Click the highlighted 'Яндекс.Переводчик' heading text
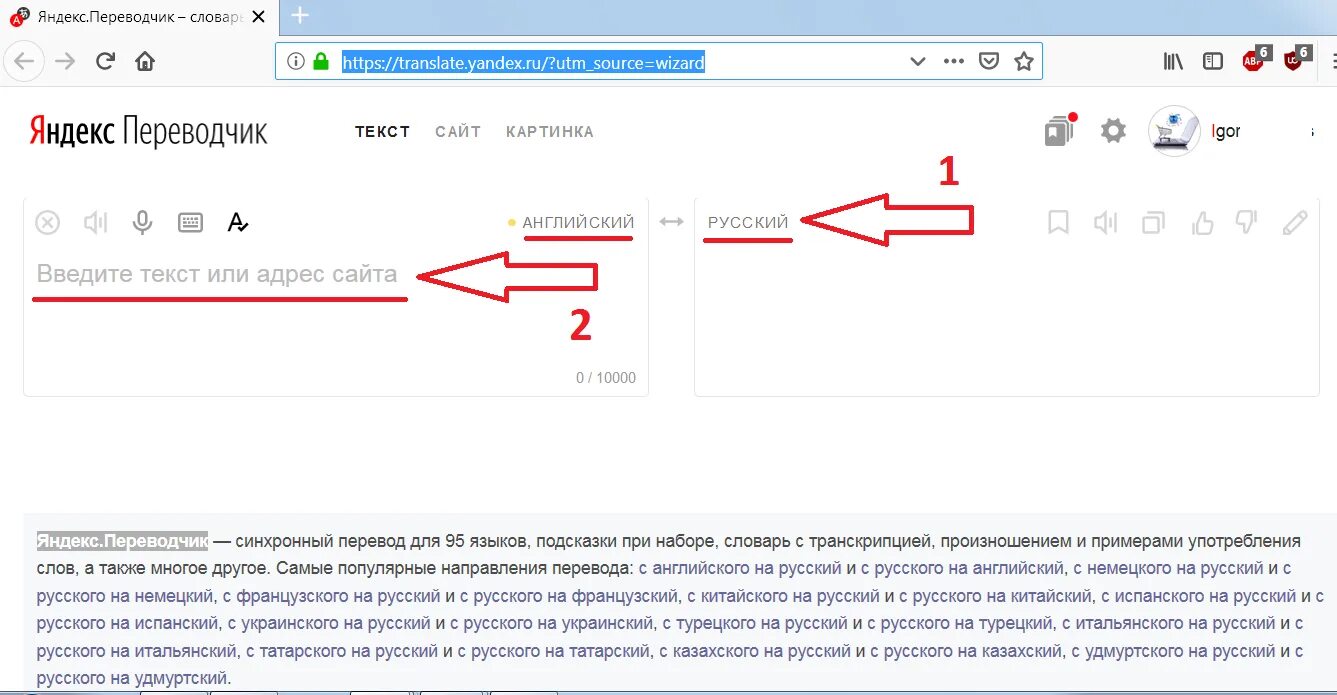 tap(122, 541)
